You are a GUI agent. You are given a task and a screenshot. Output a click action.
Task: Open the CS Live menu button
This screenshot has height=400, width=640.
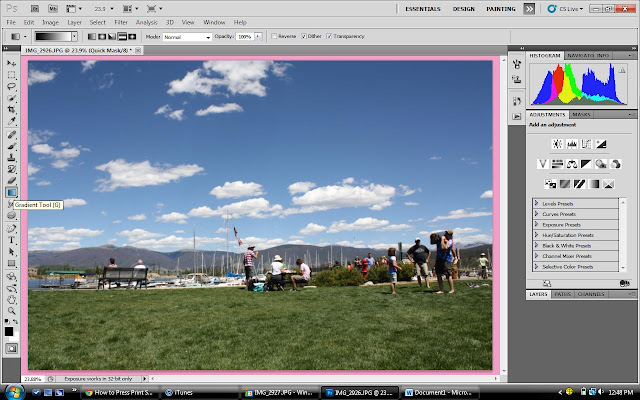click(x=565, y=9)
